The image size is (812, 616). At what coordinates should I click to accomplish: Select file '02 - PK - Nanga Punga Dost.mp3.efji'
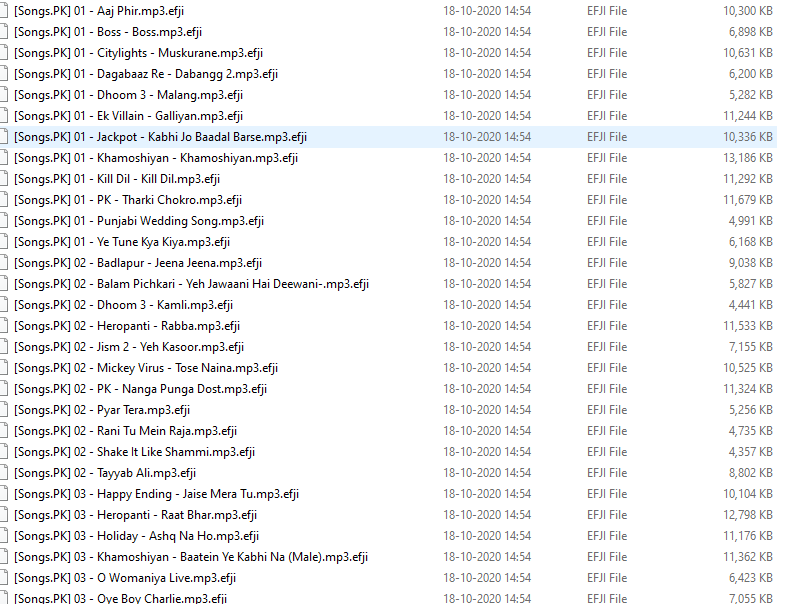click(140, 389)
